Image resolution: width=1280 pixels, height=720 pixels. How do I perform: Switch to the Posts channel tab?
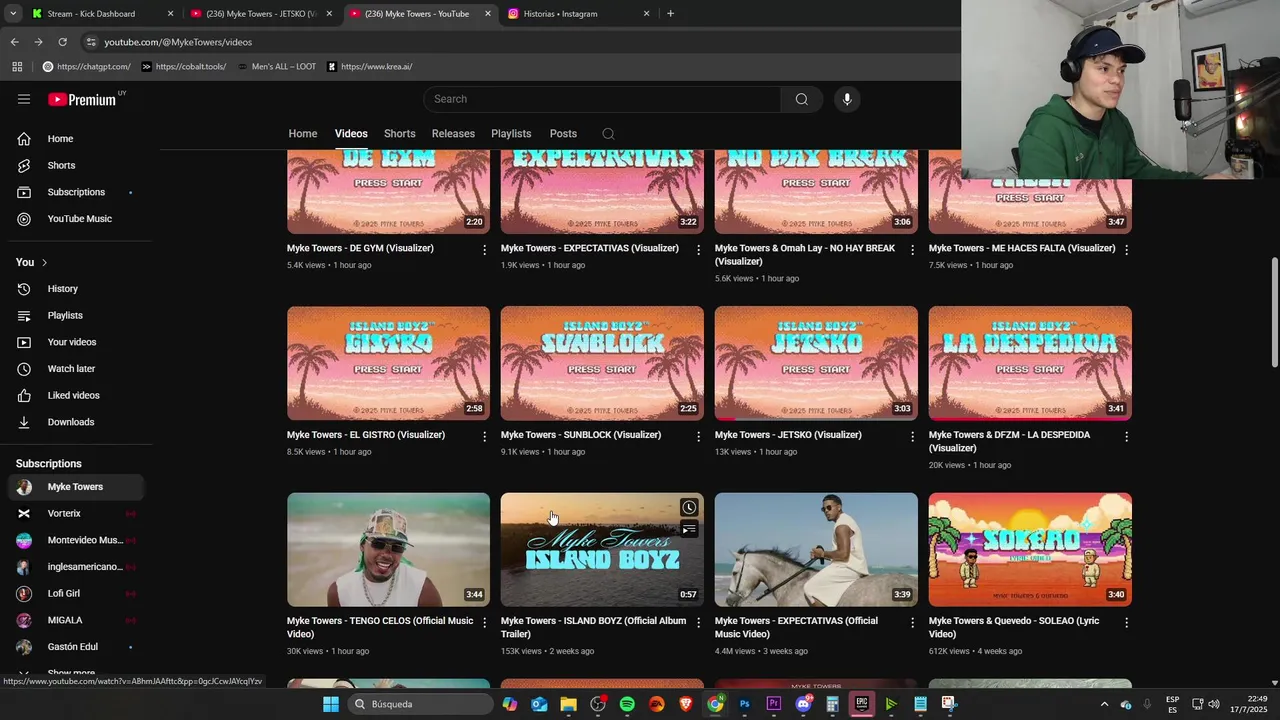click(x=563, y=134)
